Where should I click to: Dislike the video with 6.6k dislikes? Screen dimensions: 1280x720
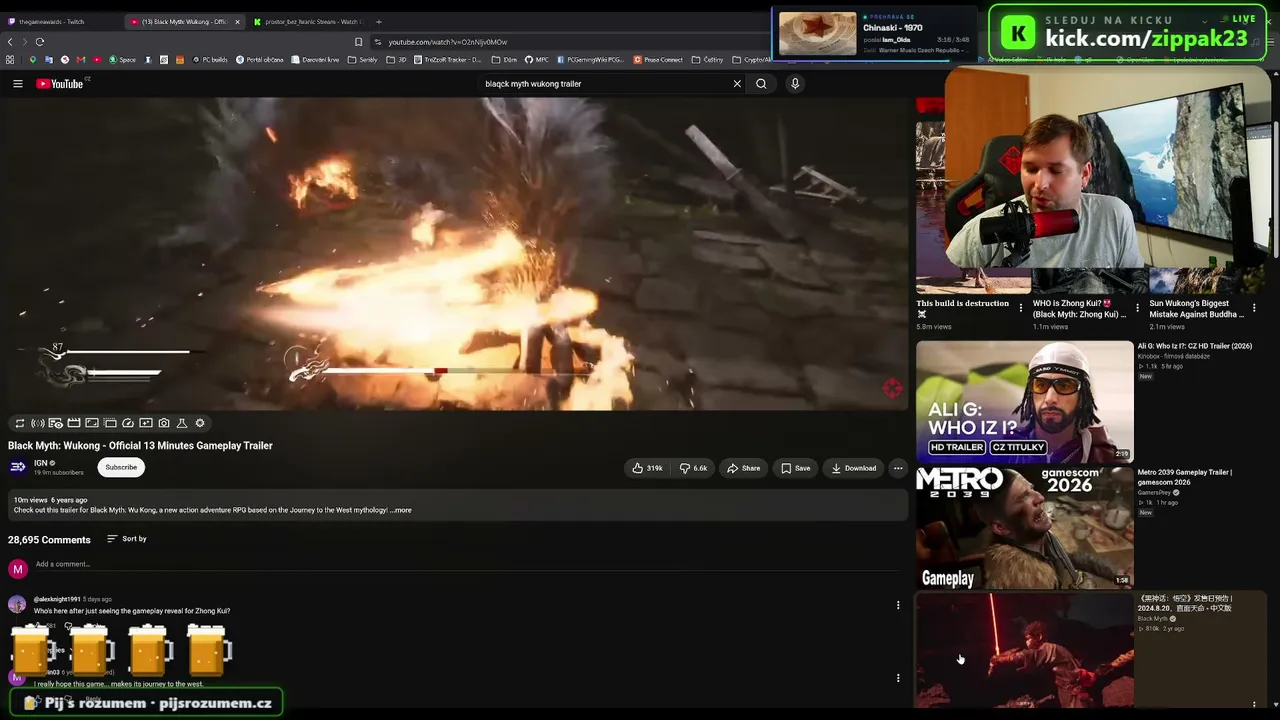694,468
